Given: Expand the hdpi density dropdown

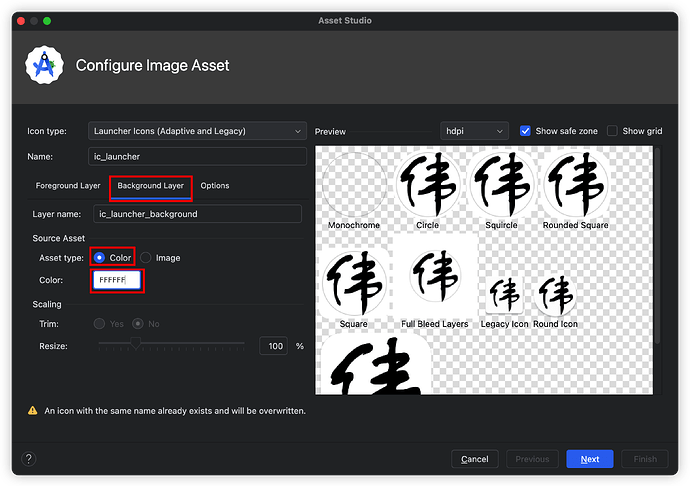Looking at the screenshot, I should [x=474, y=131].
